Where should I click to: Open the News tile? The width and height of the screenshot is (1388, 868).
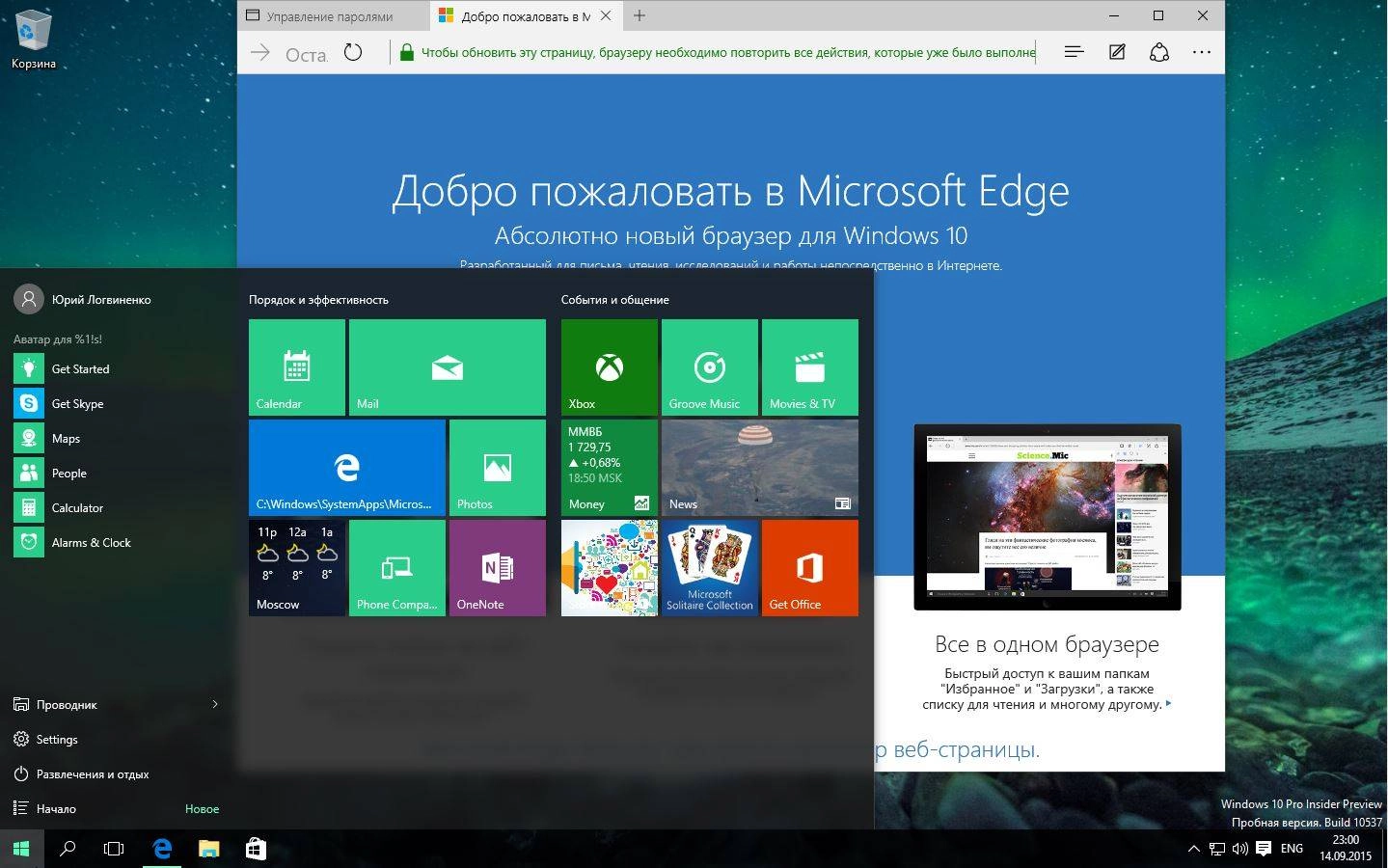760,468
